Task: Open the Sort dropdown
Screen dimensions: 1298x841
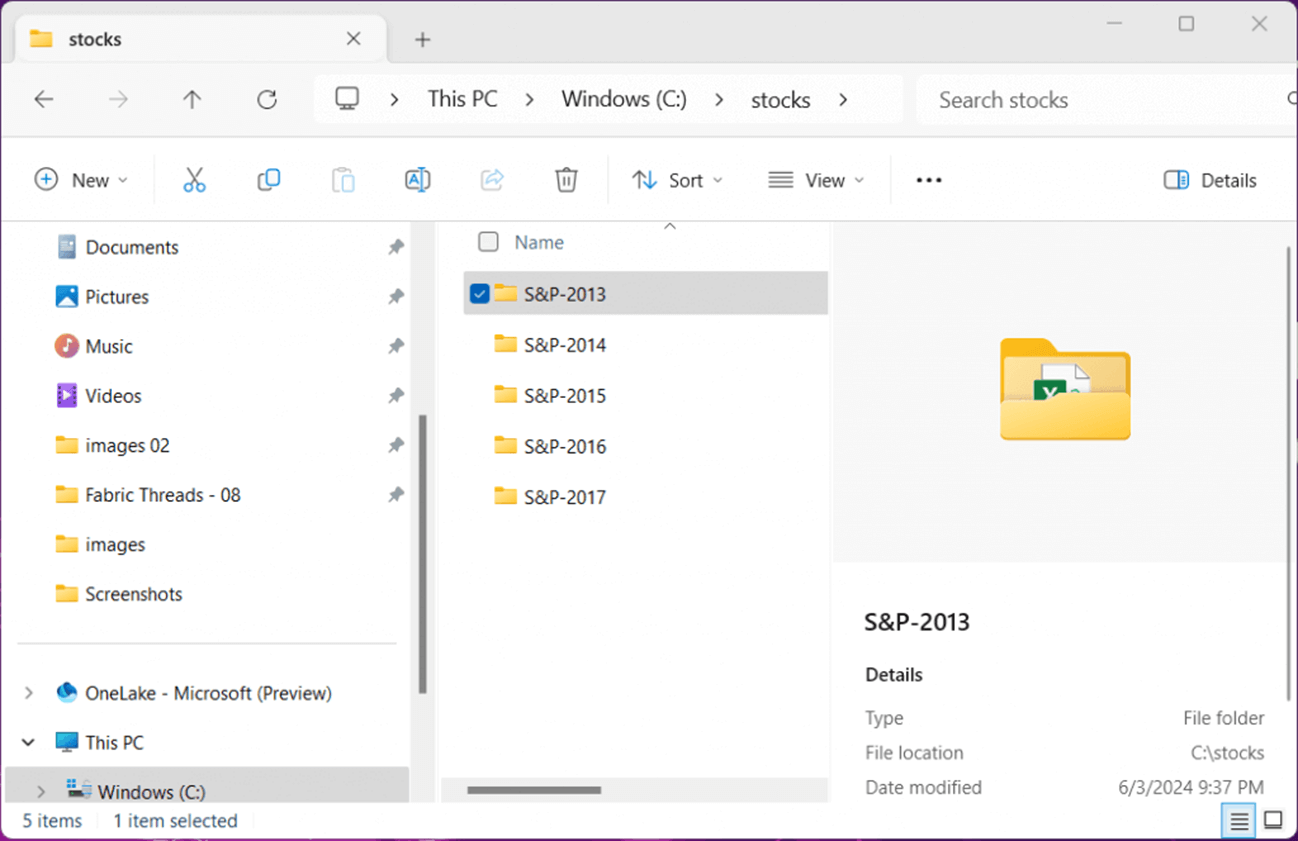Action: pos(677,180)
